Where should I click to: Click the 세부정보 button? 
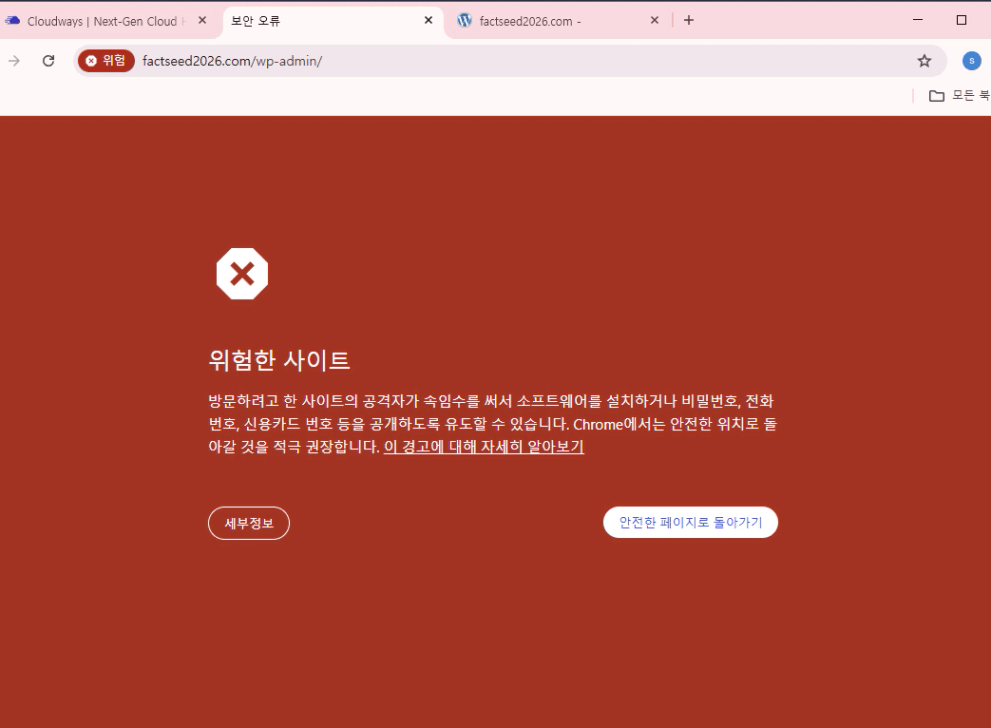click(249, 523)
